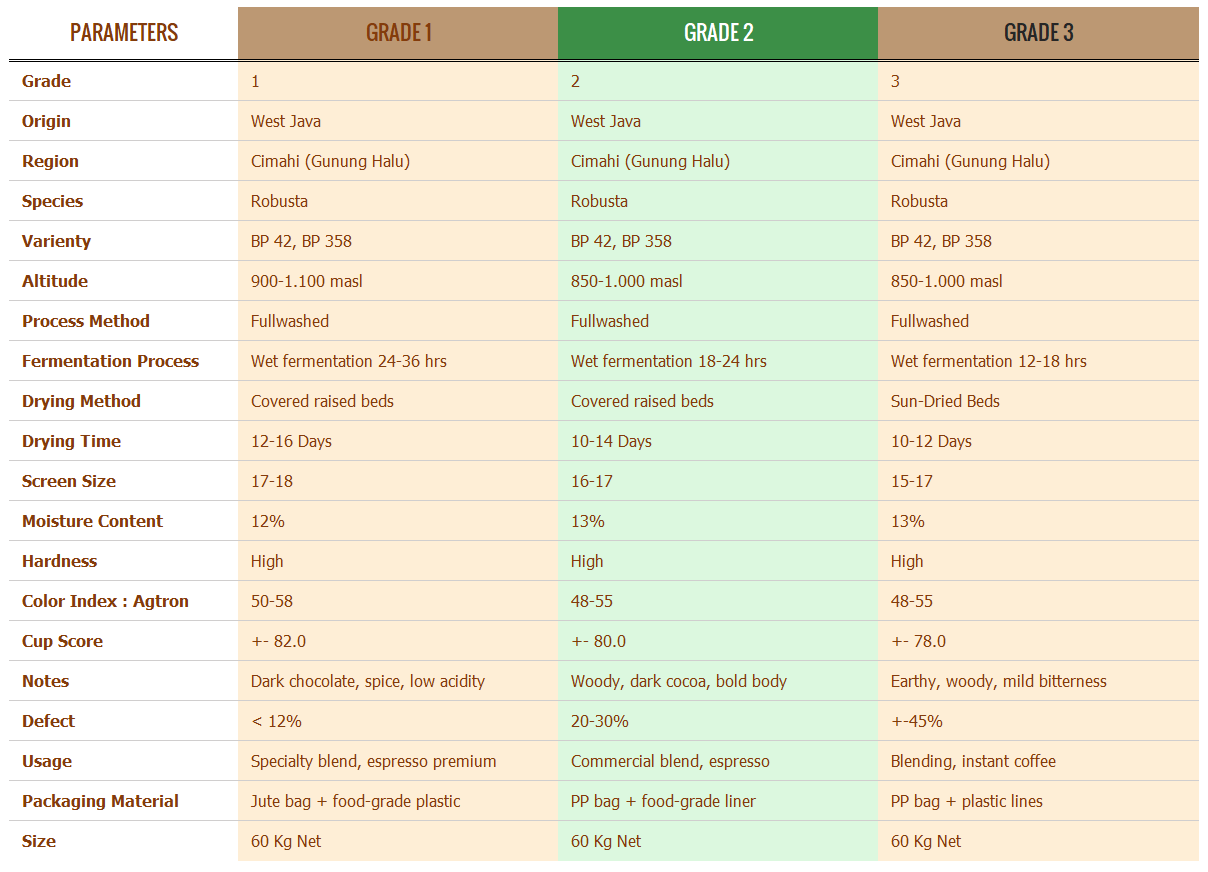This screenshot has width=1208, height=872.
Task: Select the GRADE 2 green column header
Action: pos(718,33)
